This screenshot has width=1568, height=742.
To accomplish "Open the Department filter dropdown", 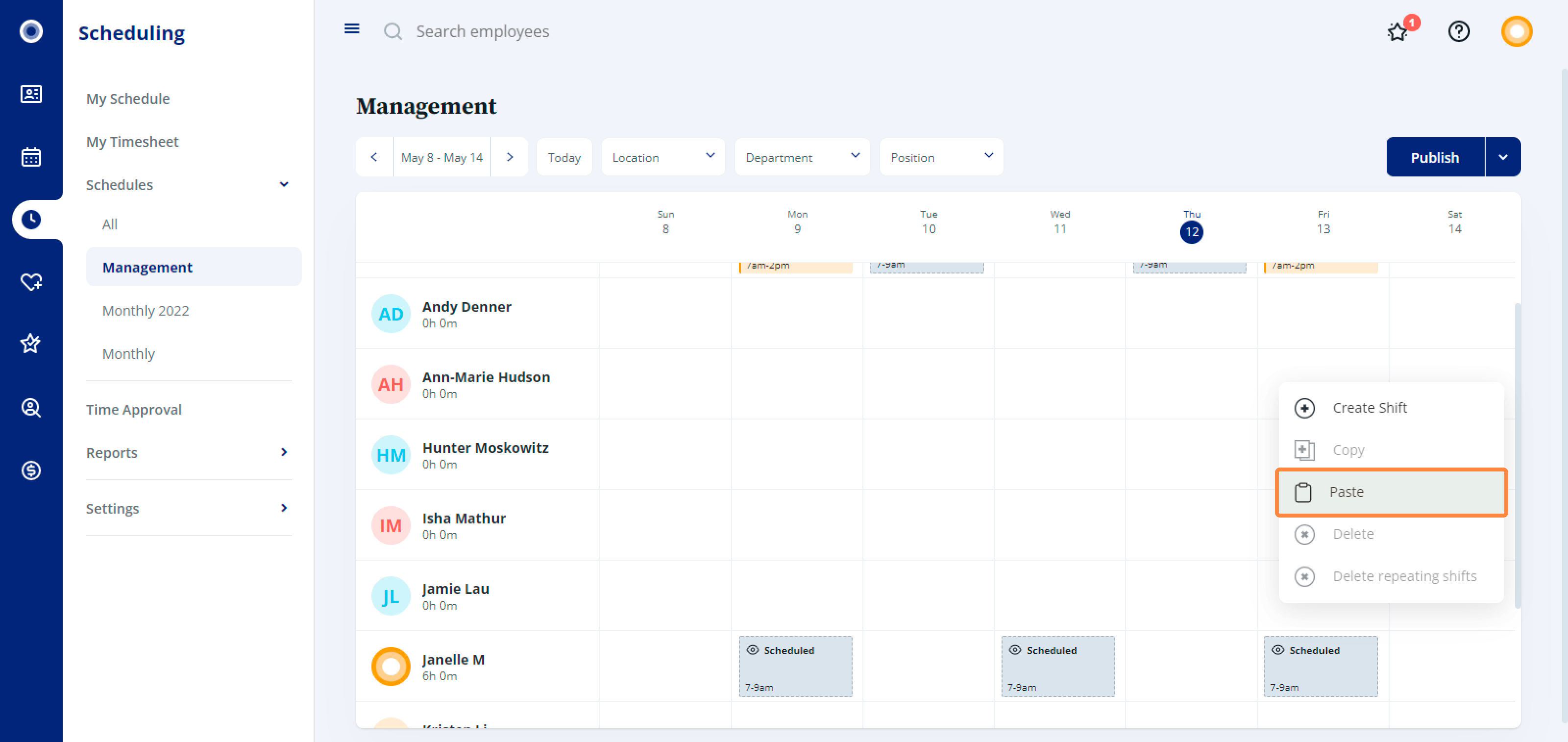I will coord(802,157).
